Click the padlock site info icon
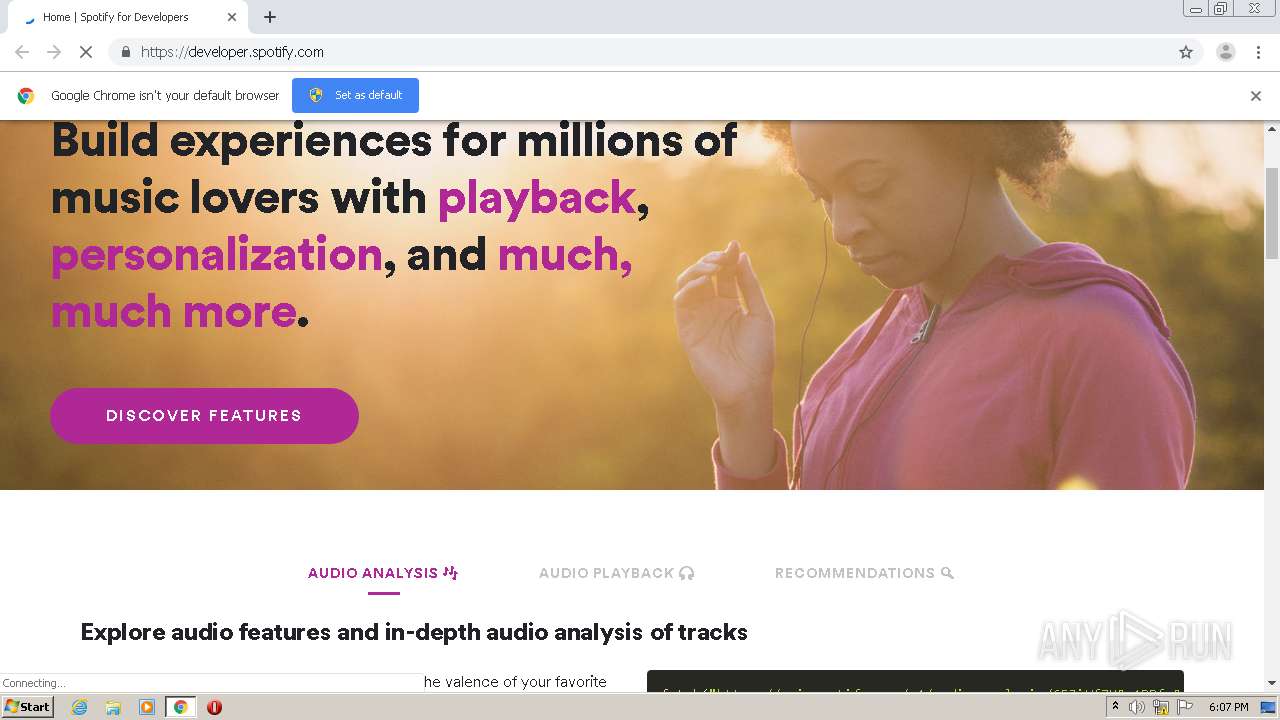The height and width of the screenshot is (720, 1280). (125, 52)
